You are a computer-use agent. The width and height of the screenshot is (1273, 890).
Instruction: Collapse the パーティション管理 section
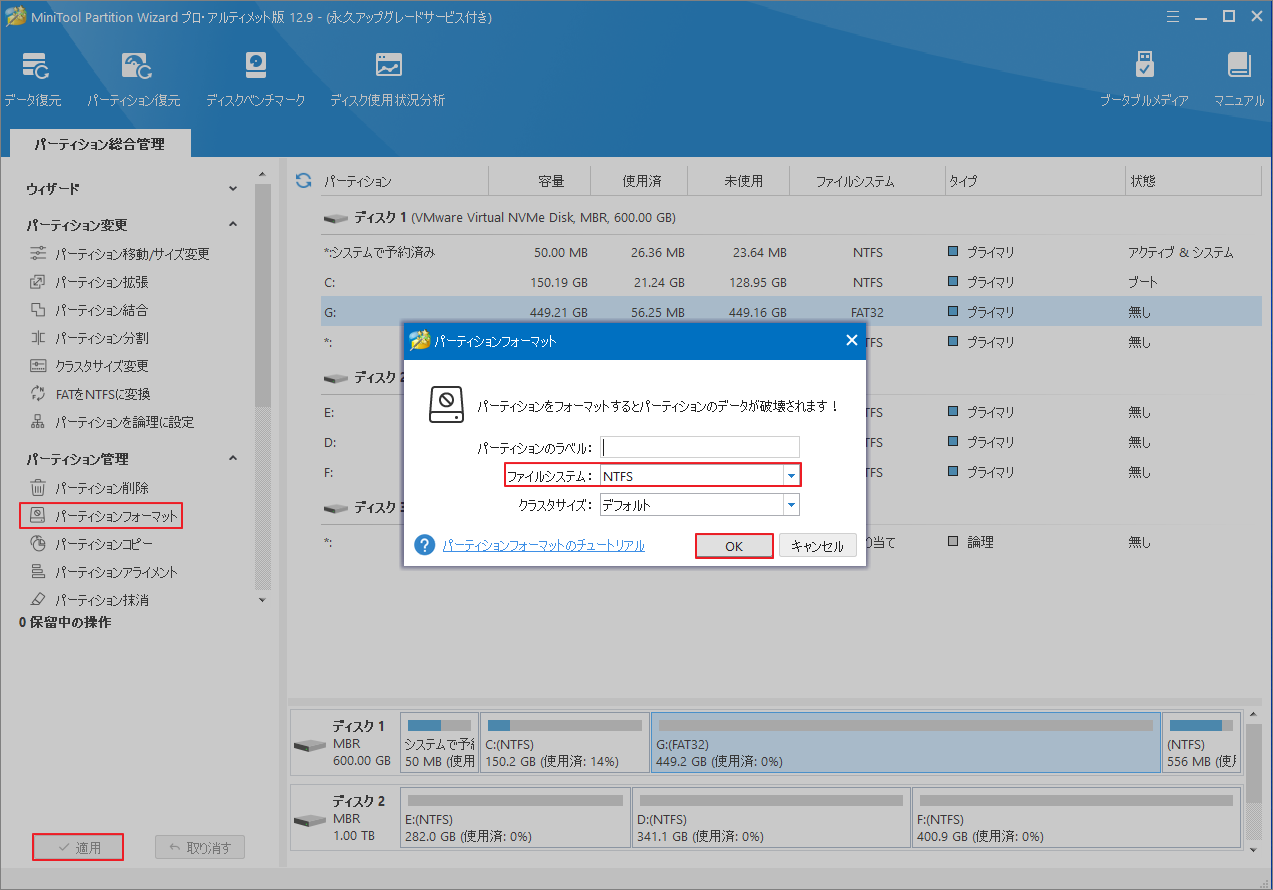tap(233, 458)
